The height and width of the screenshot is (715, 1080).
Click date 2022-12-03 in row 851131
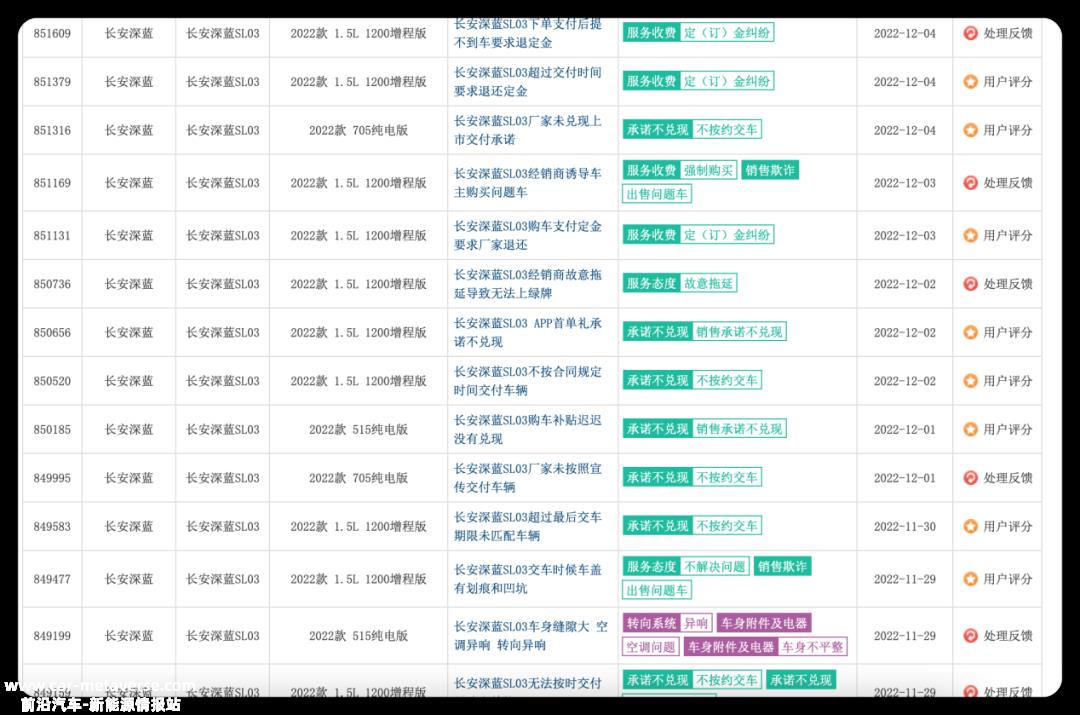904,235
